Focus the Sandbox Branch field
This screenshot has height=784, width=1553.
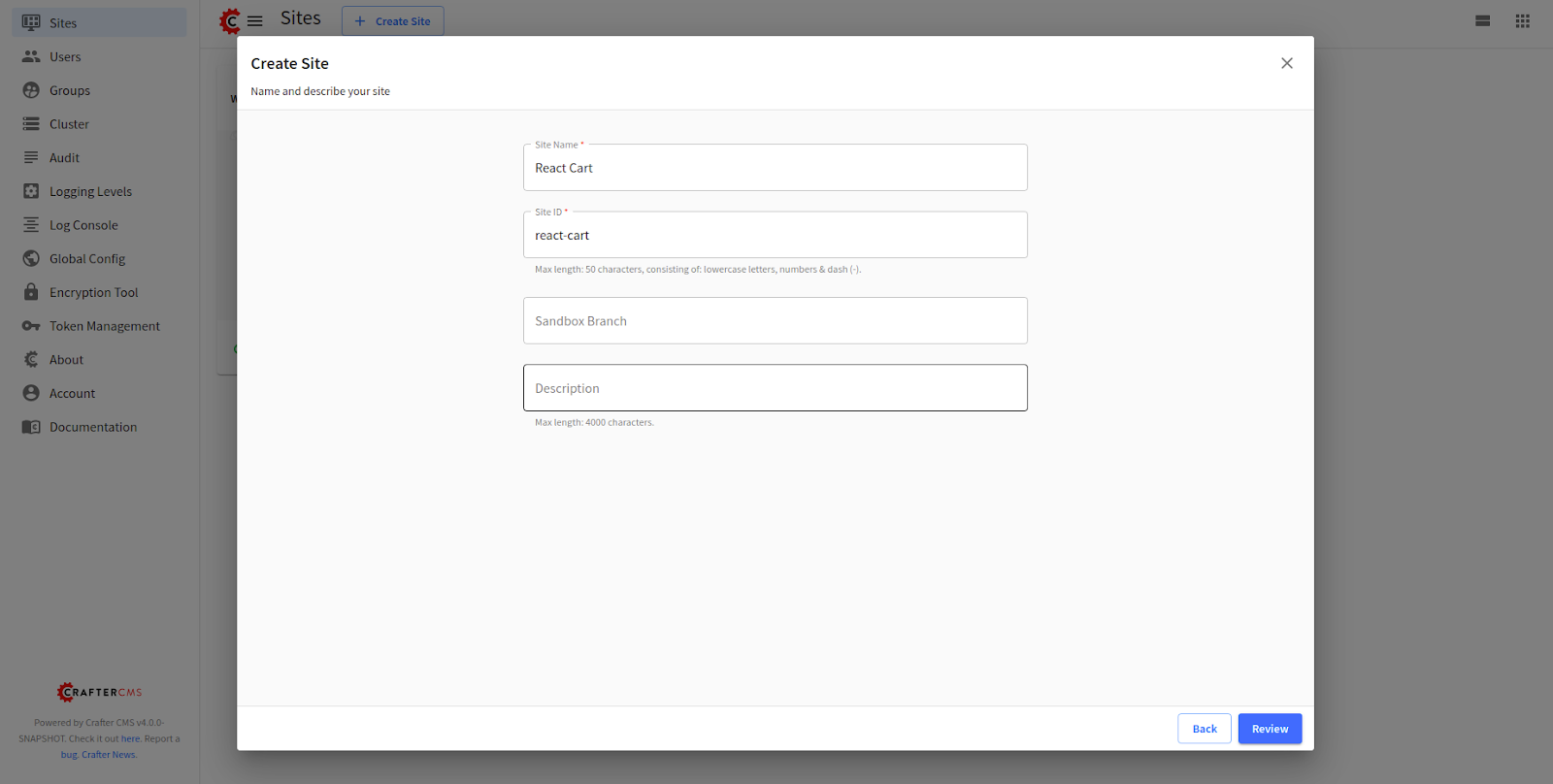(x=775, y=321)
